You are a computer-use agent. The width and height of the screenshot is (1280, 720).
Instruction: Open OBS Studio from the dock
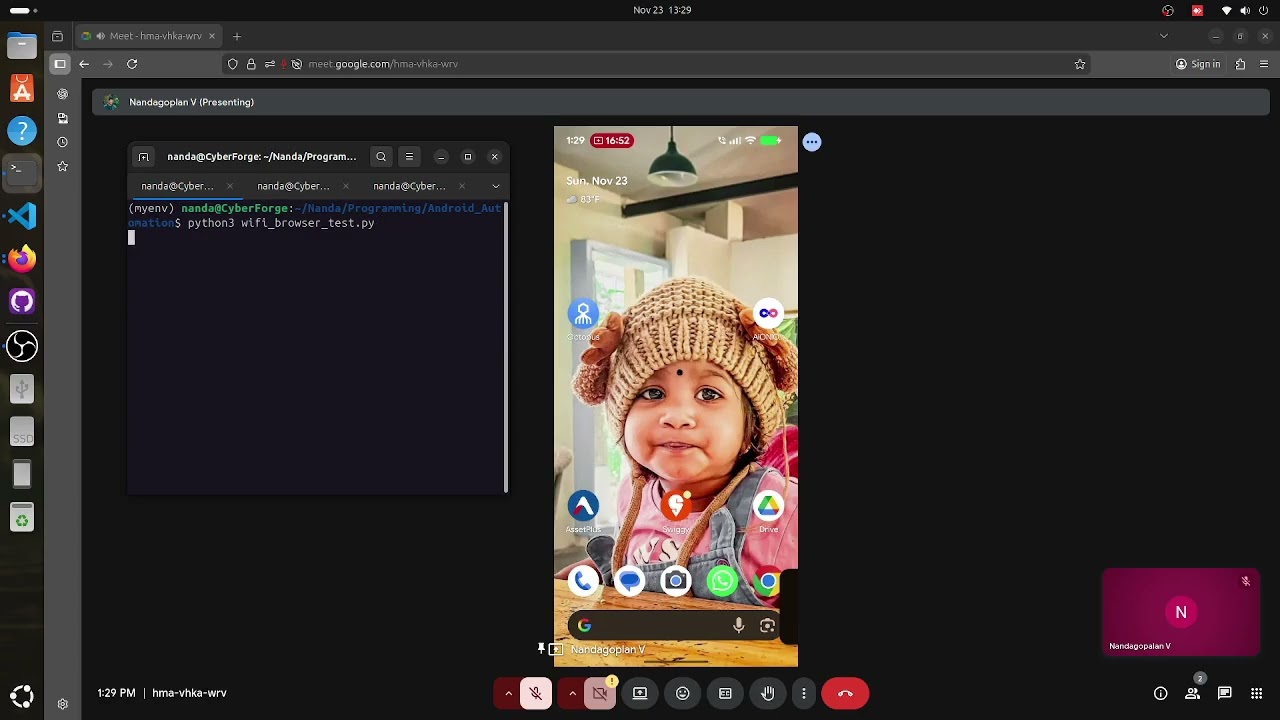coord(22,346)
